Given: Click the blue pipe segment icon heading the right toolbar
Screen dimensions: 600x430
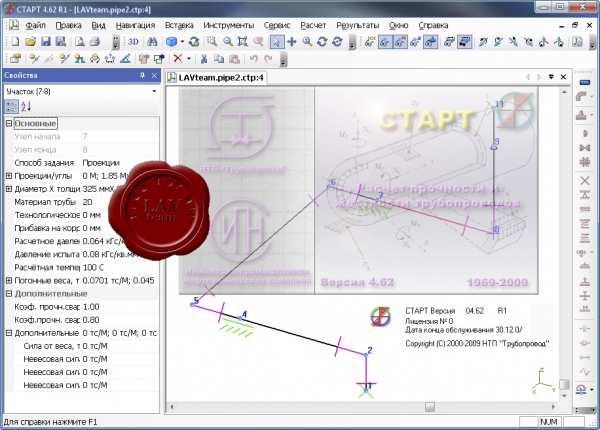Looking at the screenshot, I should [x=585, y=82].
